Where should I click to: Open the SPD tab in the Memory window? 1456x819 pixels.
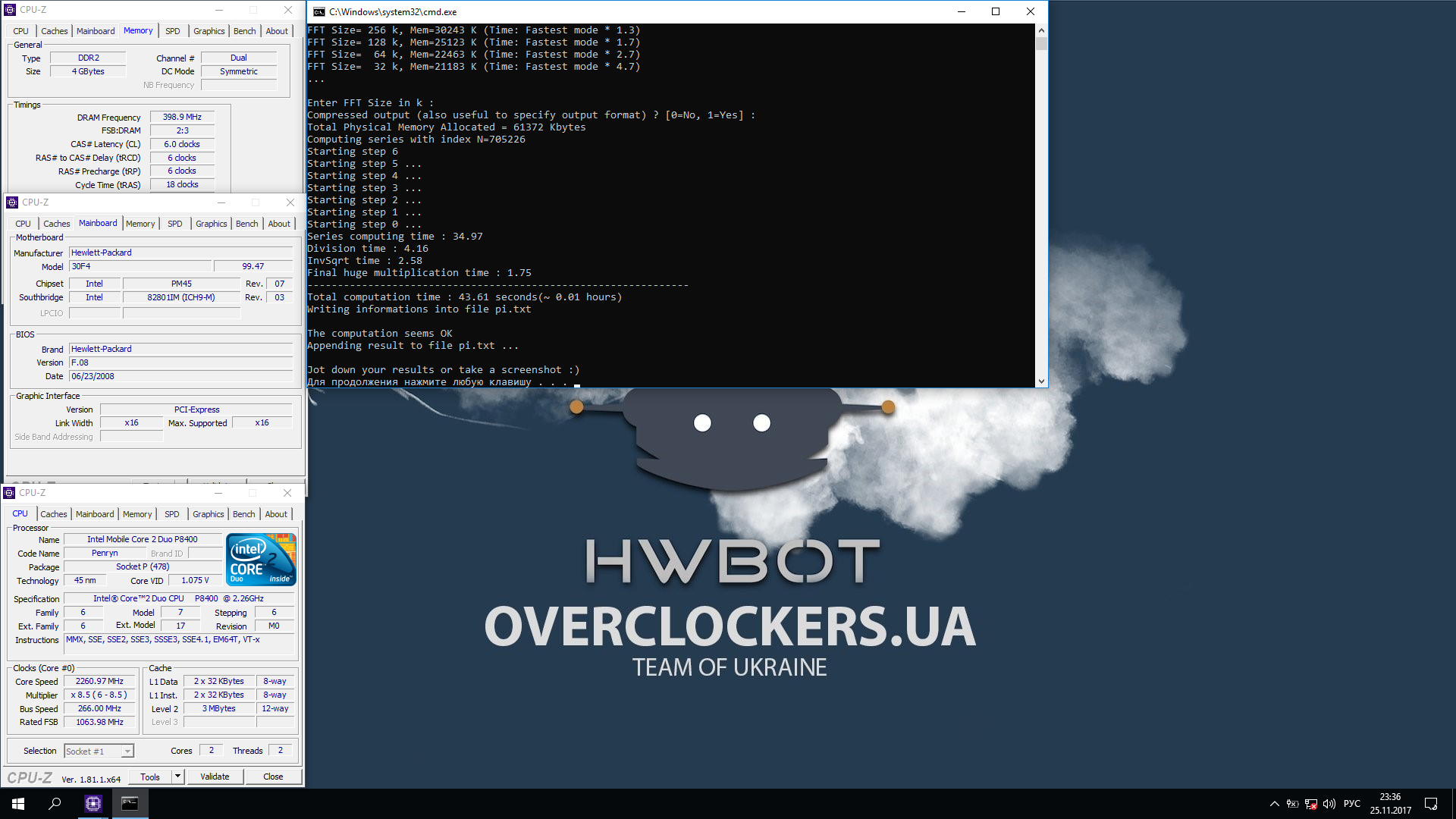click(x=173, y=31)
